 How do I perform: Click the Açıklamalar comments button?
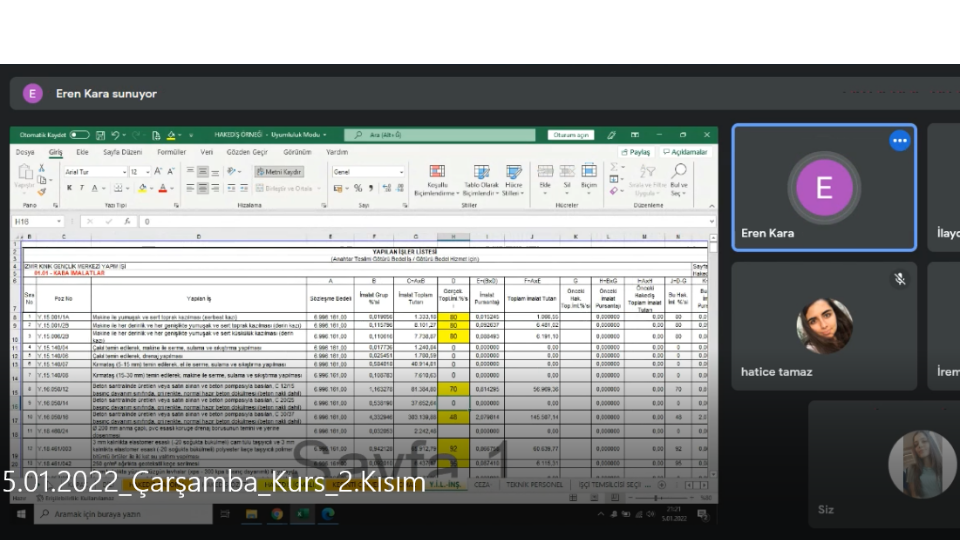click(685, 152)
